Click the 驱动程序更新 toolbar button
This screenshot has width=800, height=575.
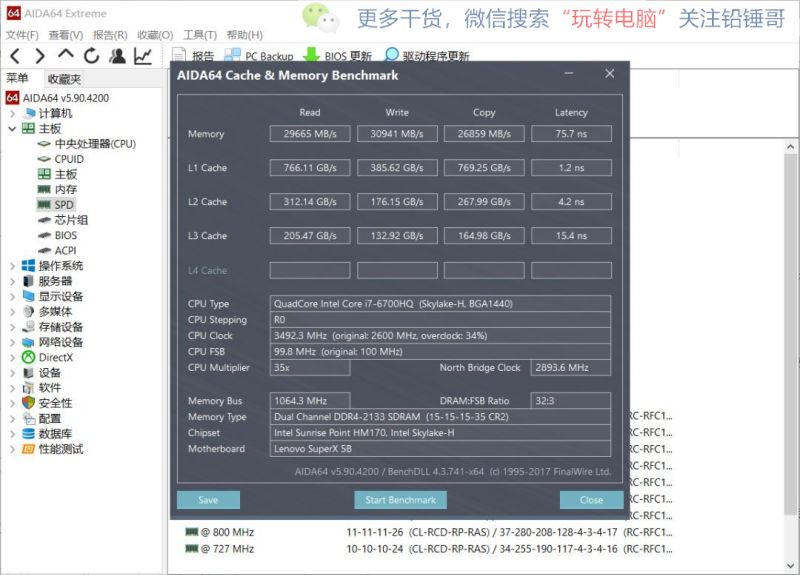tap(427, 56)
